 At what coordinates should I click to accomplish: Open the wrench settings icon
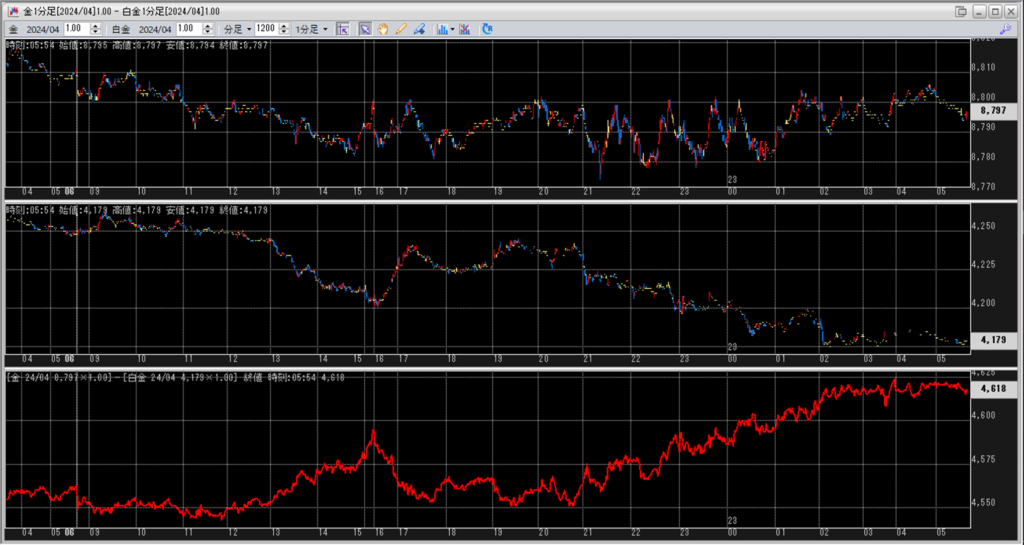pyautogui.click(x=1007, y=30)
